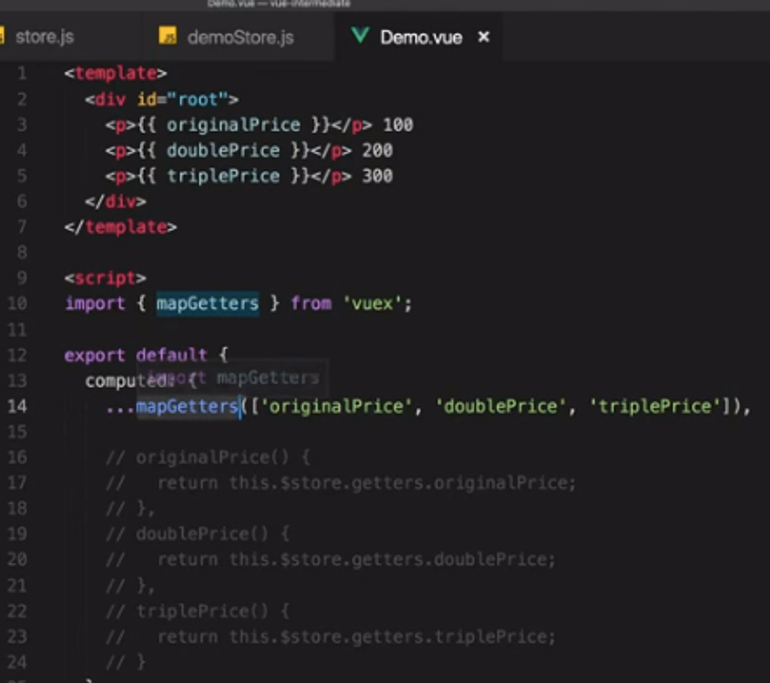
Task: Click line number 14 in the gutter
Action: [x=17, y=406]
